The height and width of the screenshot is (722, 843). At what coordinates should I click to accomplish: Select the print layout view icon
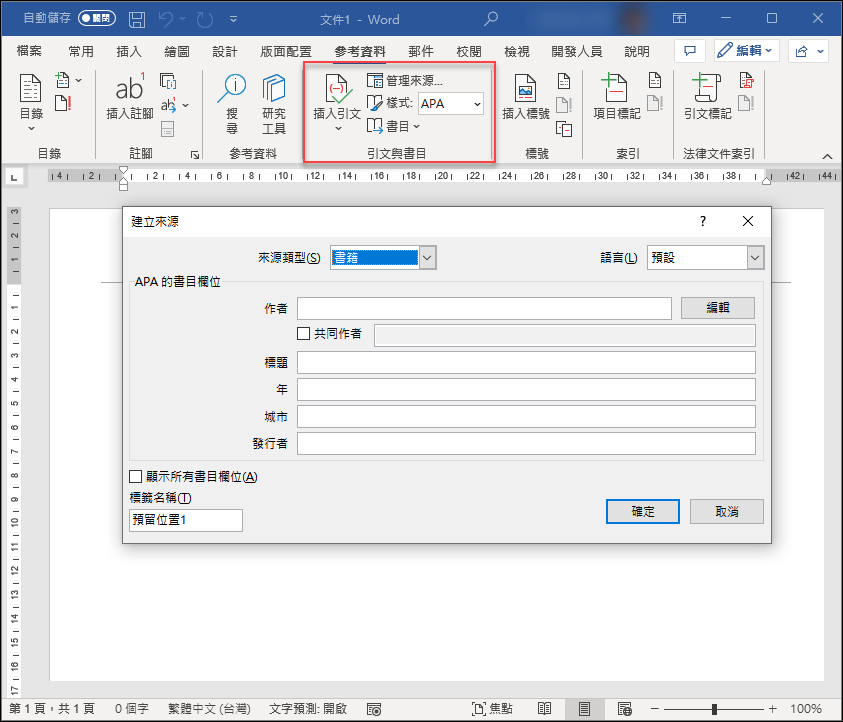[x=584, y=709]
